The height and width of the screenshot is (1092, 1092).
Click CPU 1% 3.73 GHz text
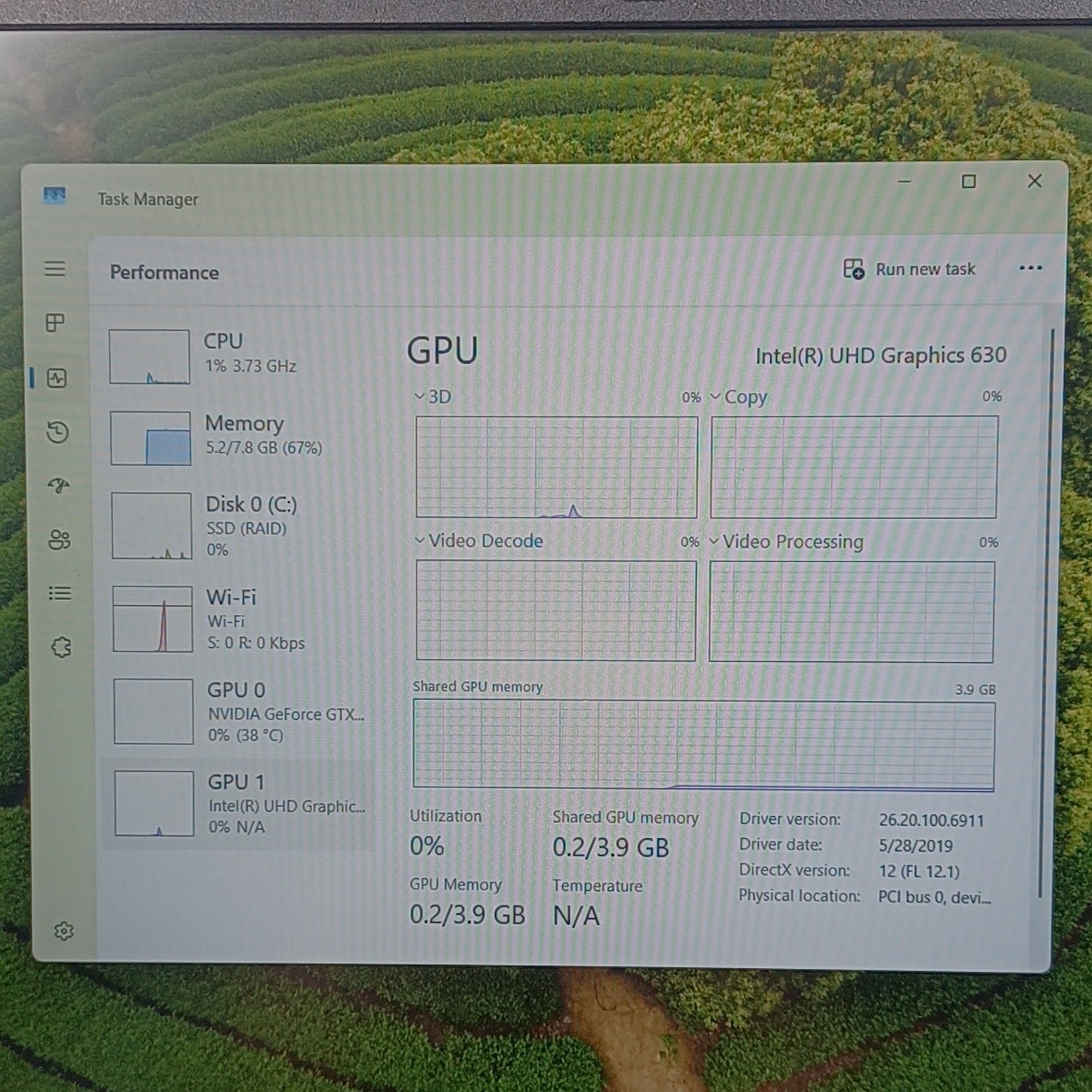[250, 367]
